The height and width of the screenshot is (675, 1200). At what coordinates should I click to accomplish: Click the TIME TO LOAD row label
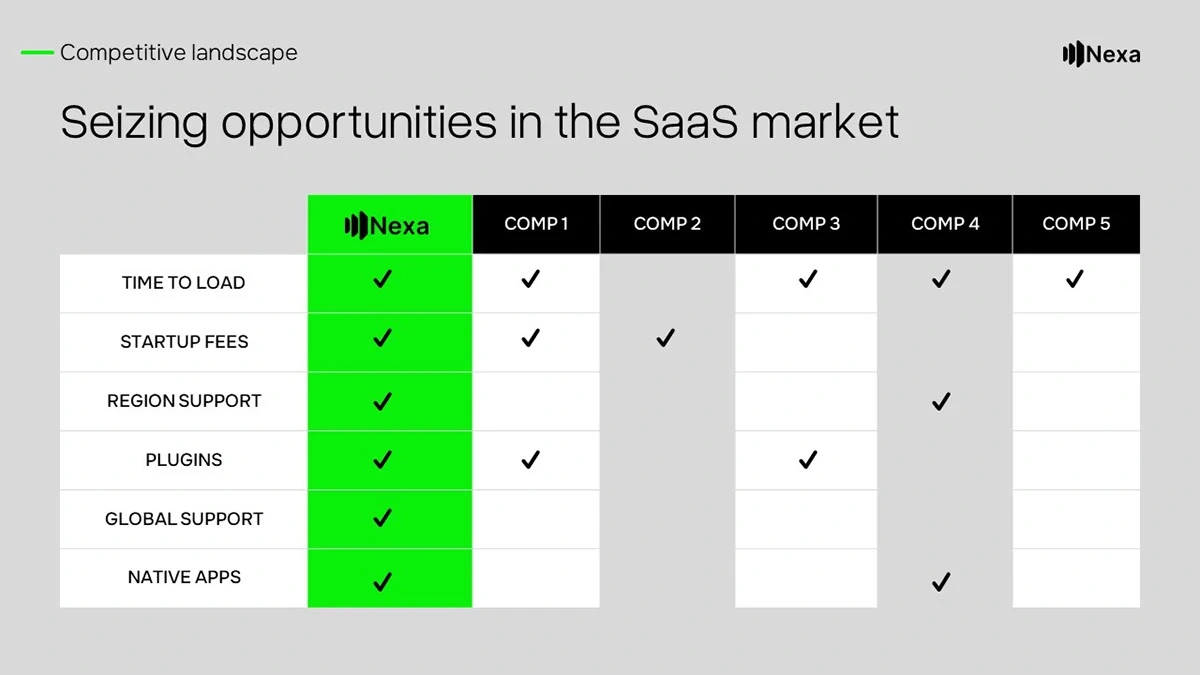tap(183, 283)
